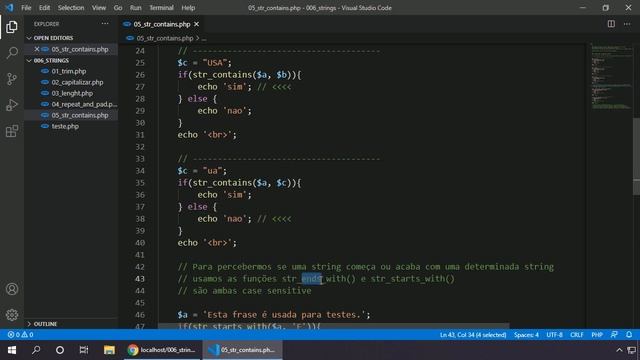Open the File menu
This screenshot has height=360, width=640.
point(26,8)
